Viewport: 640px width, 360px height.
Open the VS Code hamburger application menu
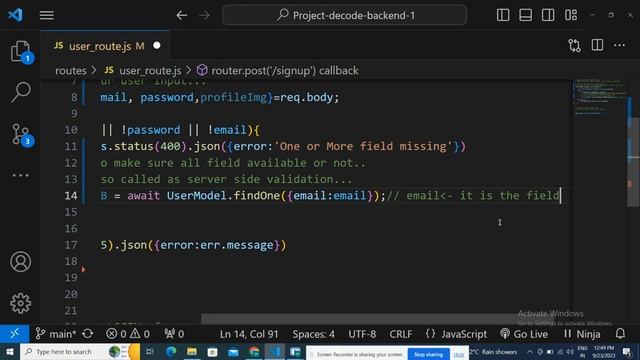point(47,16)
